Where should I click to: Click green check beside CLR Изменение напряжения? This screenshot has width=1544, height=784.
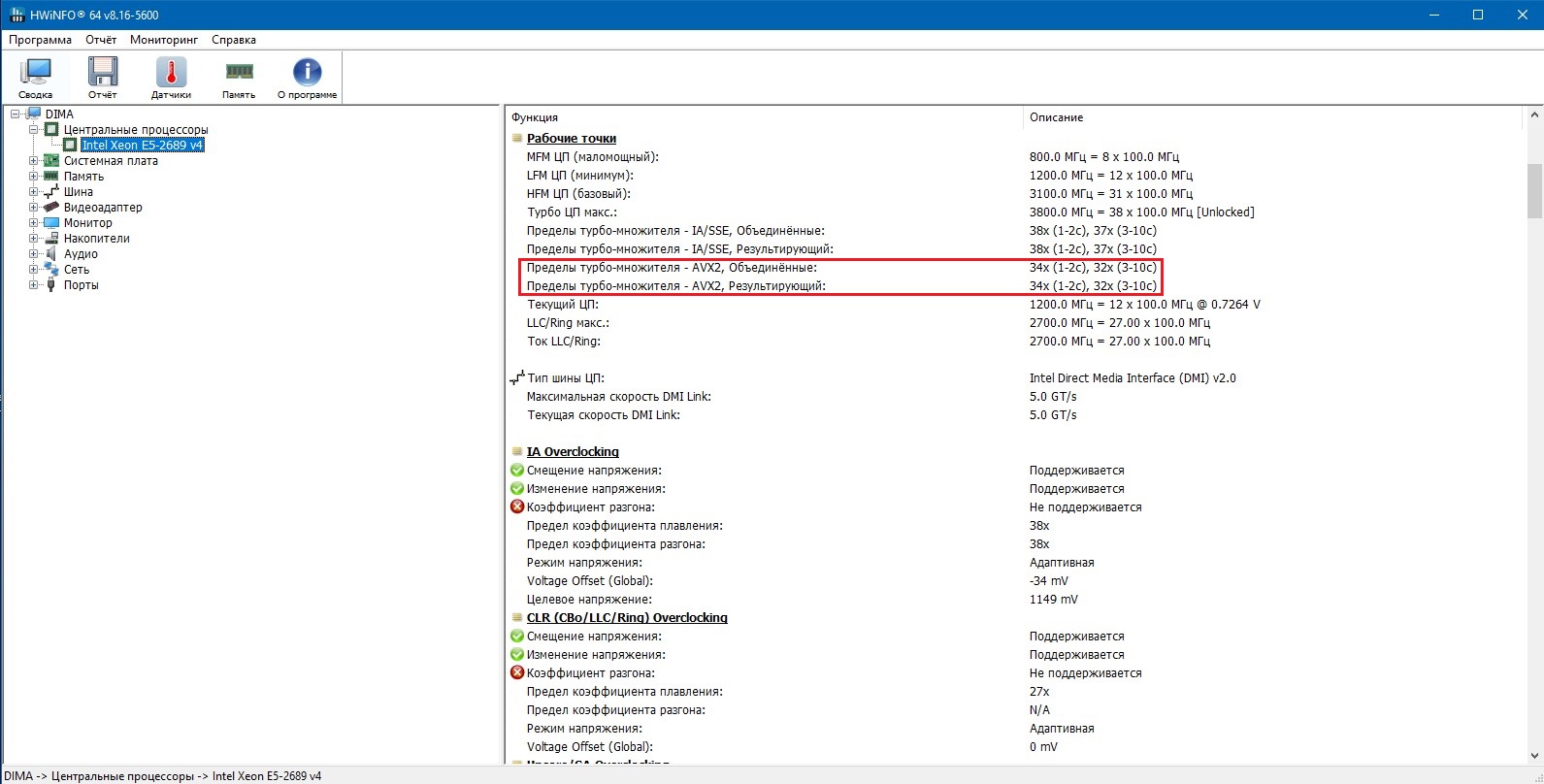pos(517,655)
